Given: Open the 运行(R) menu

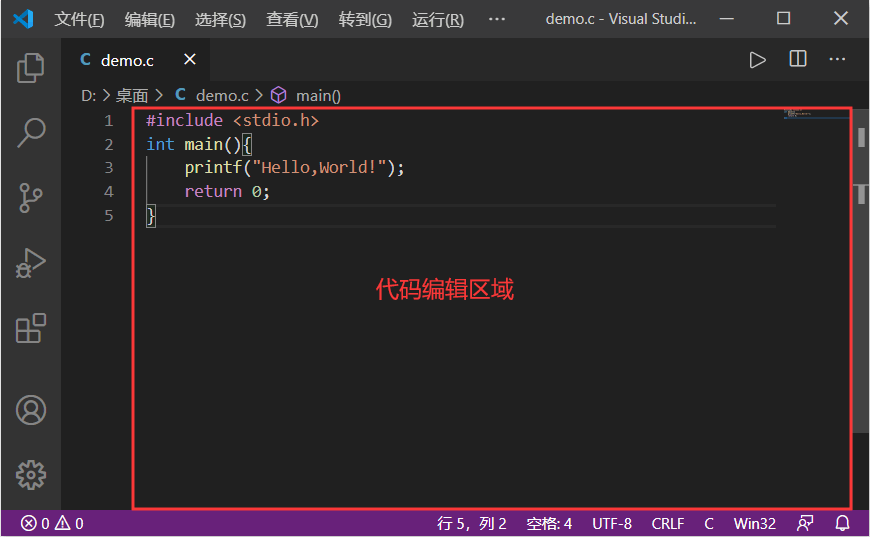Looking at the screenshot, I should 437,19.
